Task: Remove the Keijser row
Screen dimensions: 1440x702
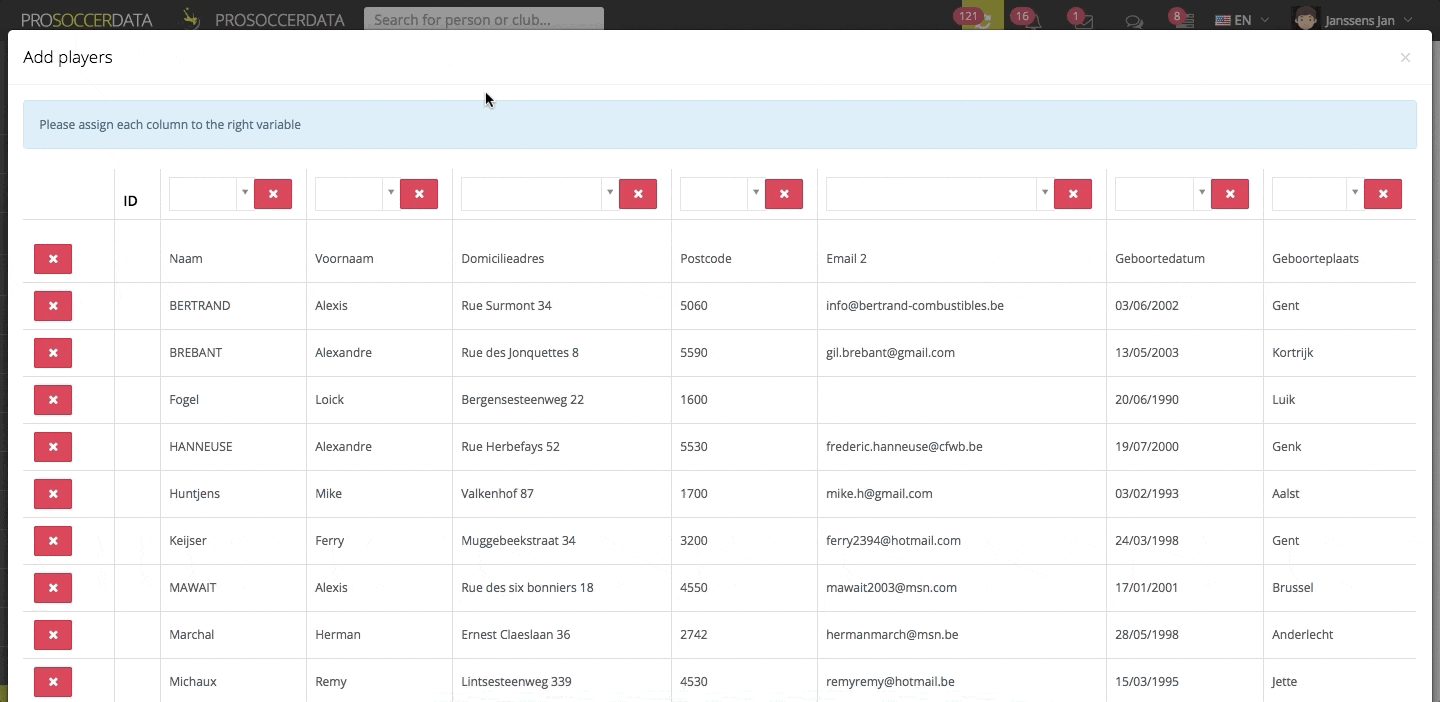Action: [53, 541]
